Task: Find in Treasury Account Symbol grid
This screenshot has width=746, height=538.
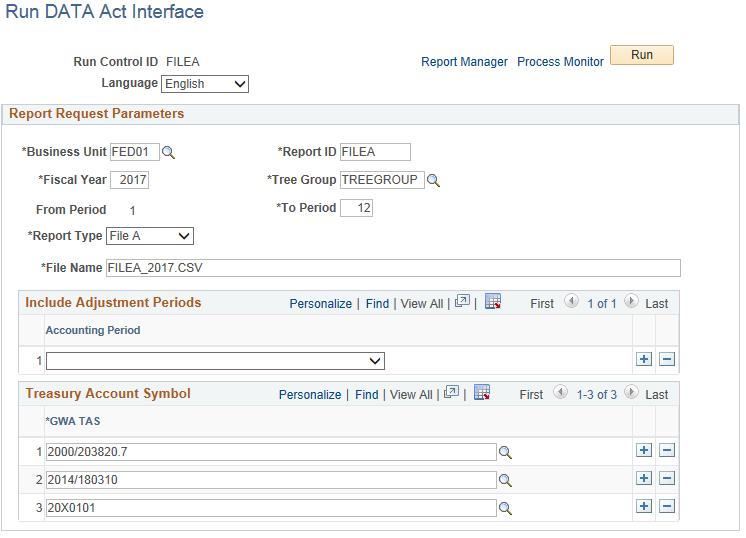Action: [x=366, y=395]
